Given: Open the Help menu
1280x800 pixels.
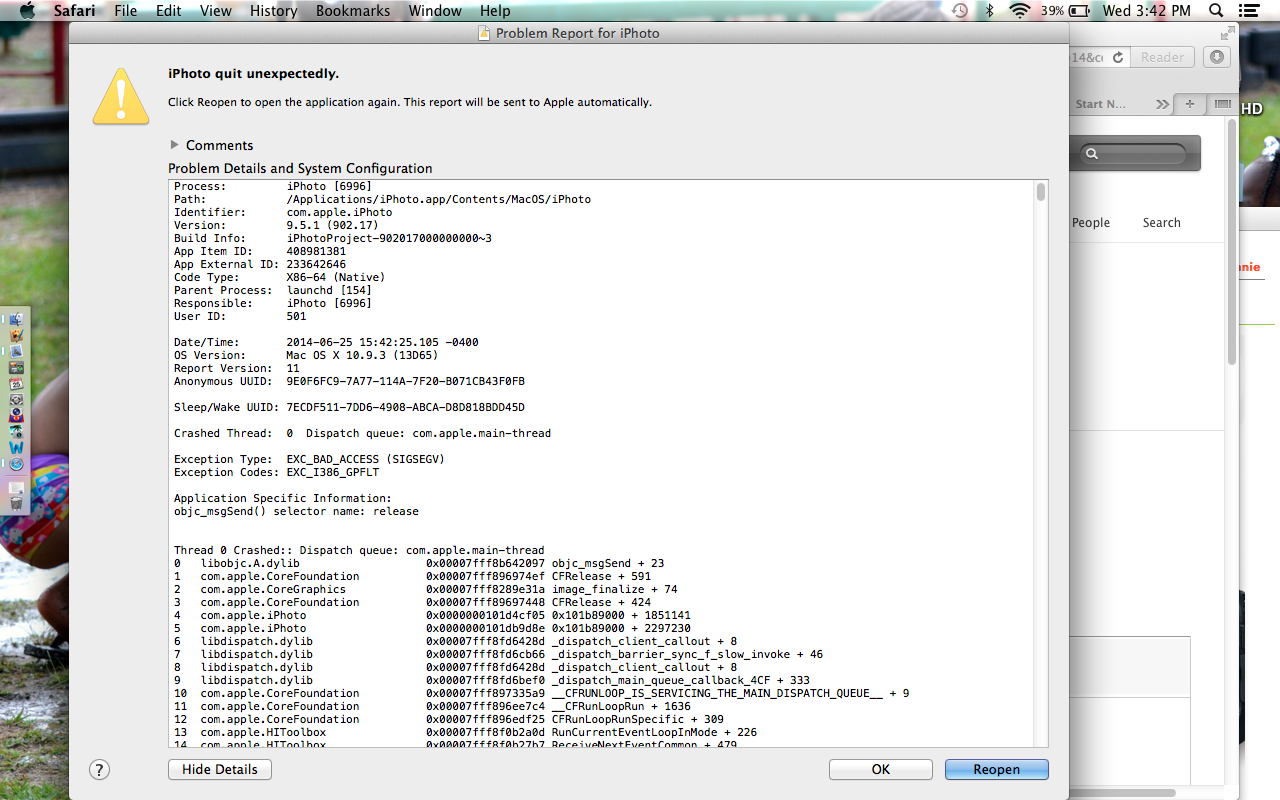Looking at the screenshot, I should (x=495, y=11).
